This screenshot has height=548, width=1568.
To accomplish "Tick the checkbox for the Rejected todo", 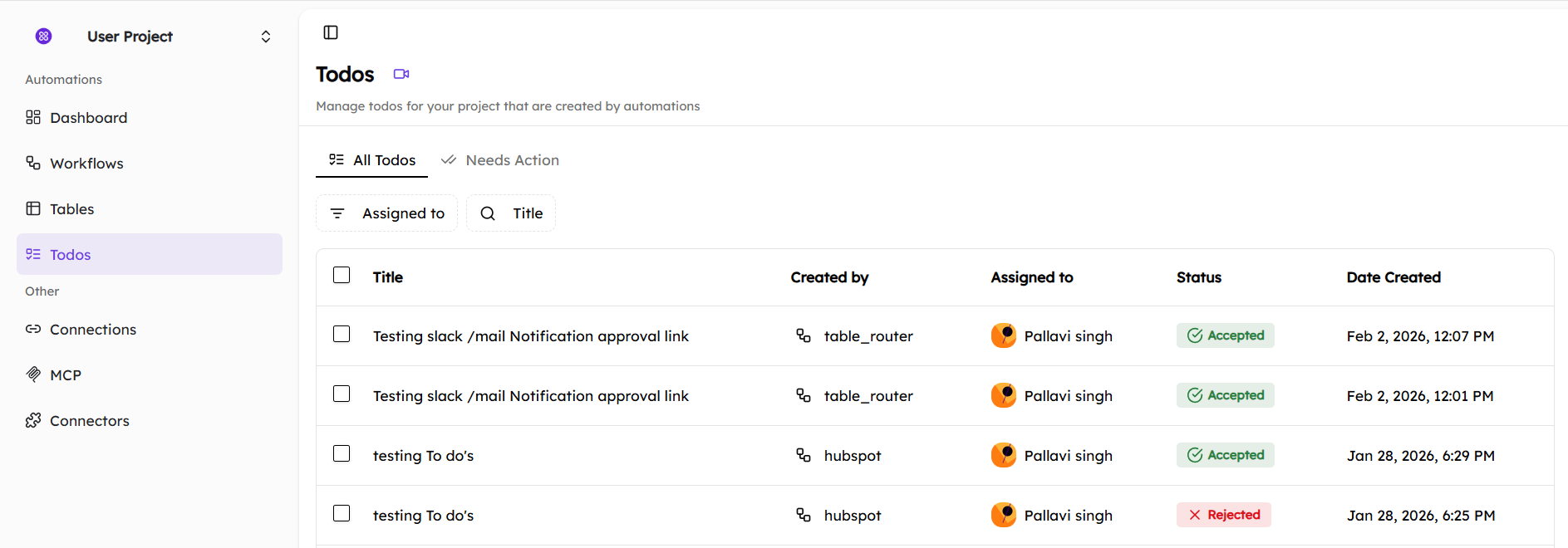I will click(342, 513).
